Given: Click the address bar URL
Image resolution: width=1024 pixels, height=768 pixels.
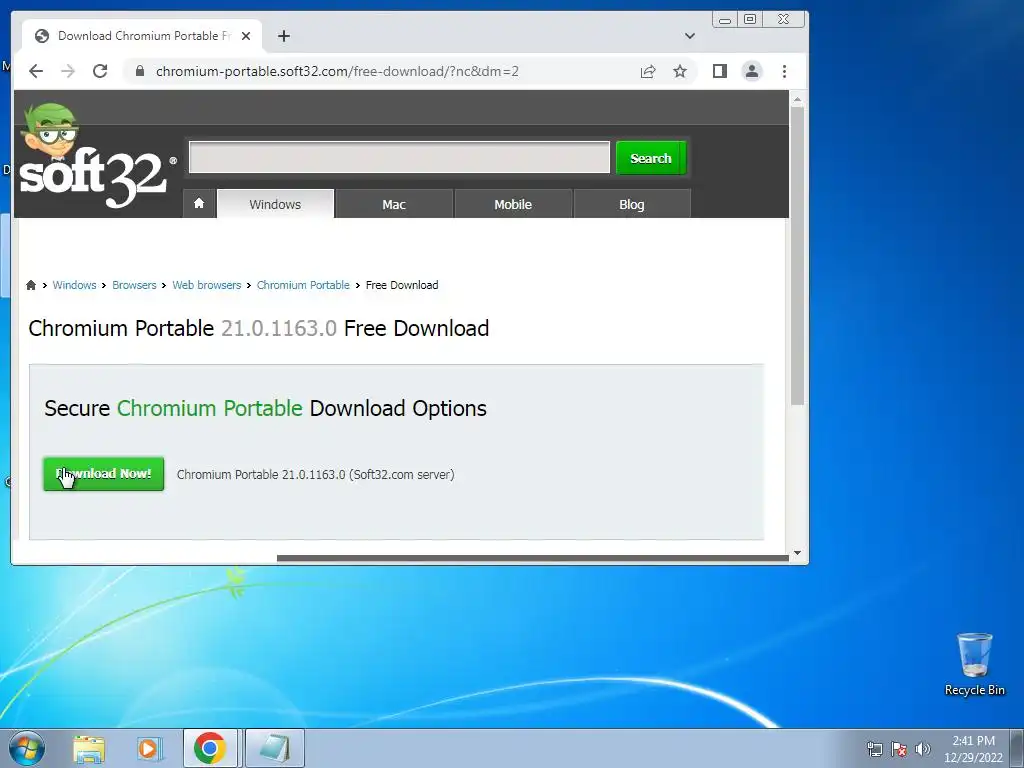Looking at the screenshot, I should click(337, 71).
